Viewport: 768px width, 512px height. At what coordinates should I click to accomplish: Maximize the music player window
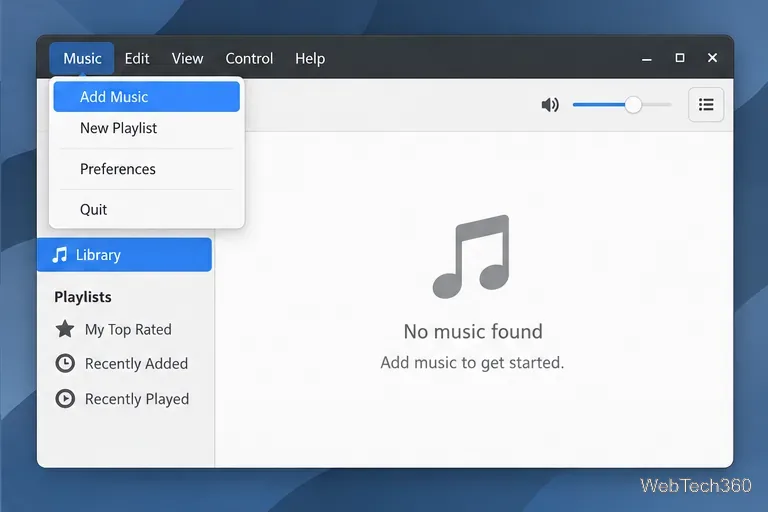[680, 58]
